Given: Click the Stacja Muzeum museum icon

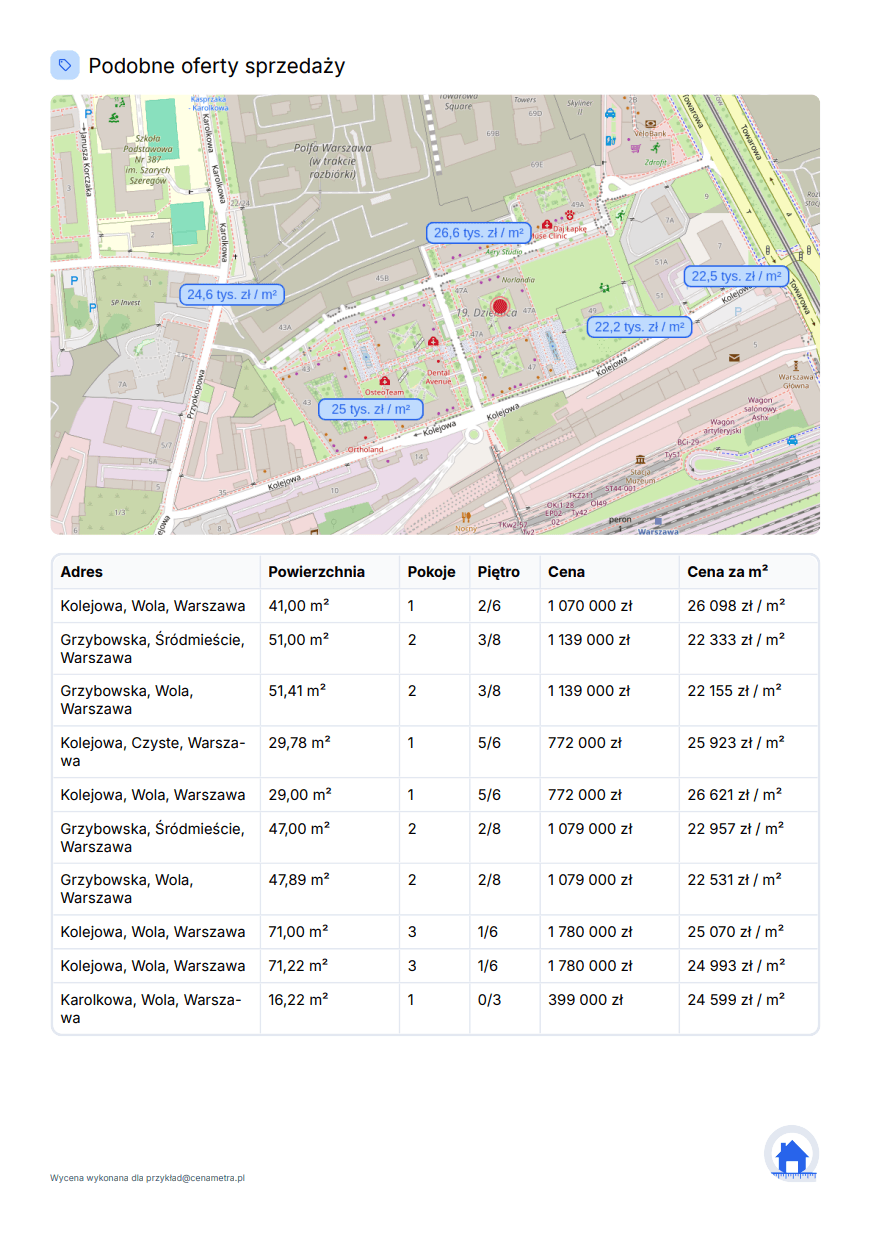Looking at the screenshot, I should tap(639, 458).
